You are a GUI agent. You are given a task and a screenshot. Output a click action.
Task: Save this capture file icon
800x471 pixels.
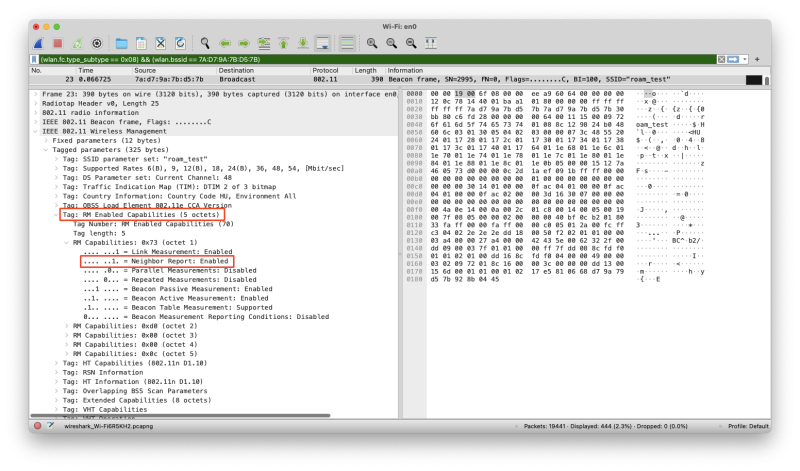(x=141, y=43)
